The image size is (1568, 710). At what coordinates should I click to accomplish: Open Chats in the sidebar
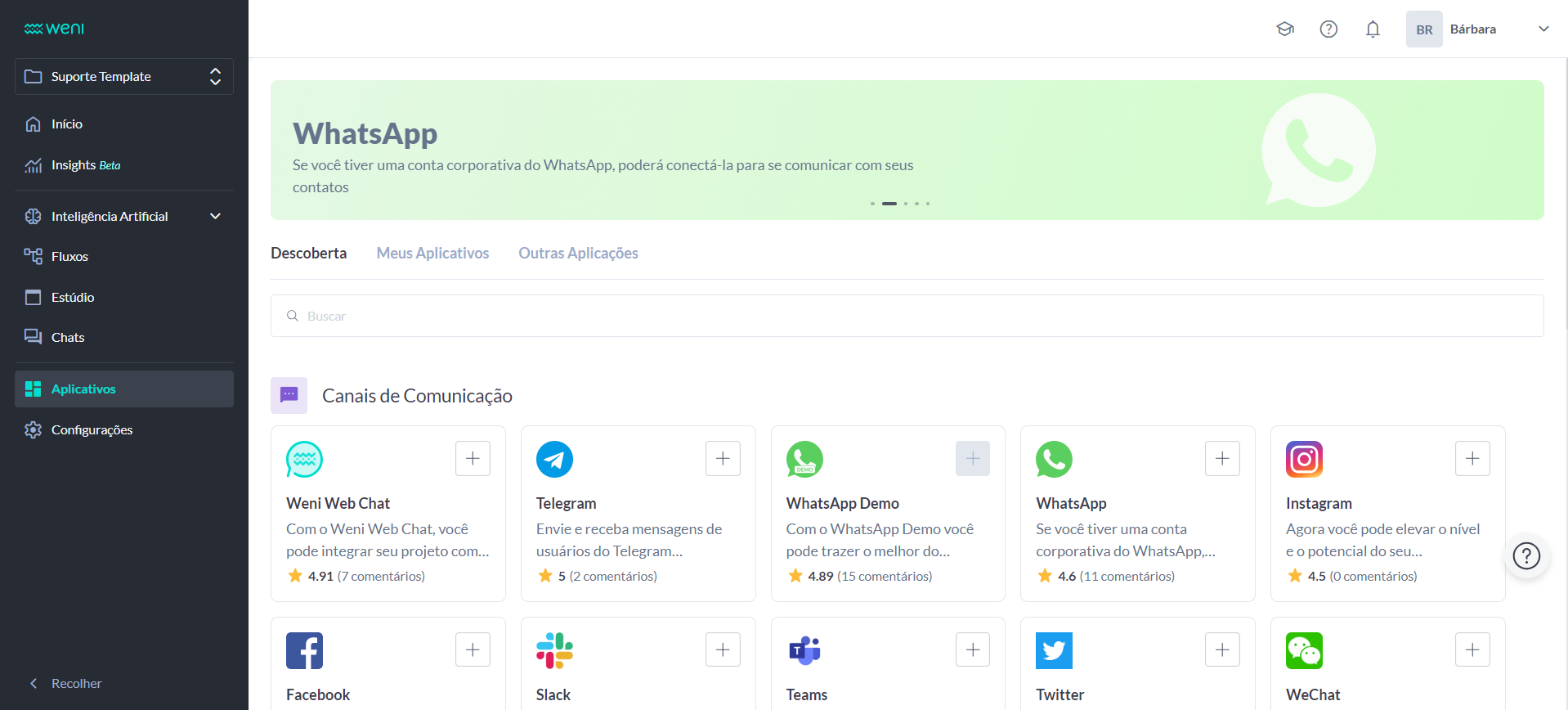pyautogui.click(x=124, y=337)
